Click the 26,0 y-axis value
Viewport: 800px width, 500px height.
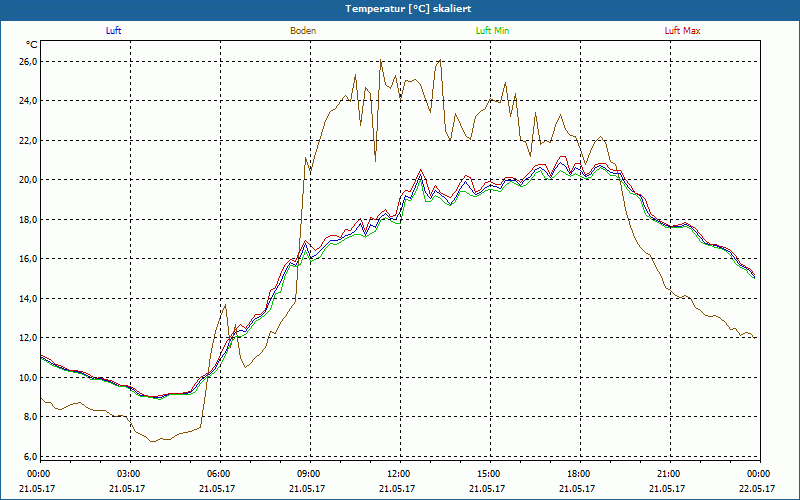point(28,62)
